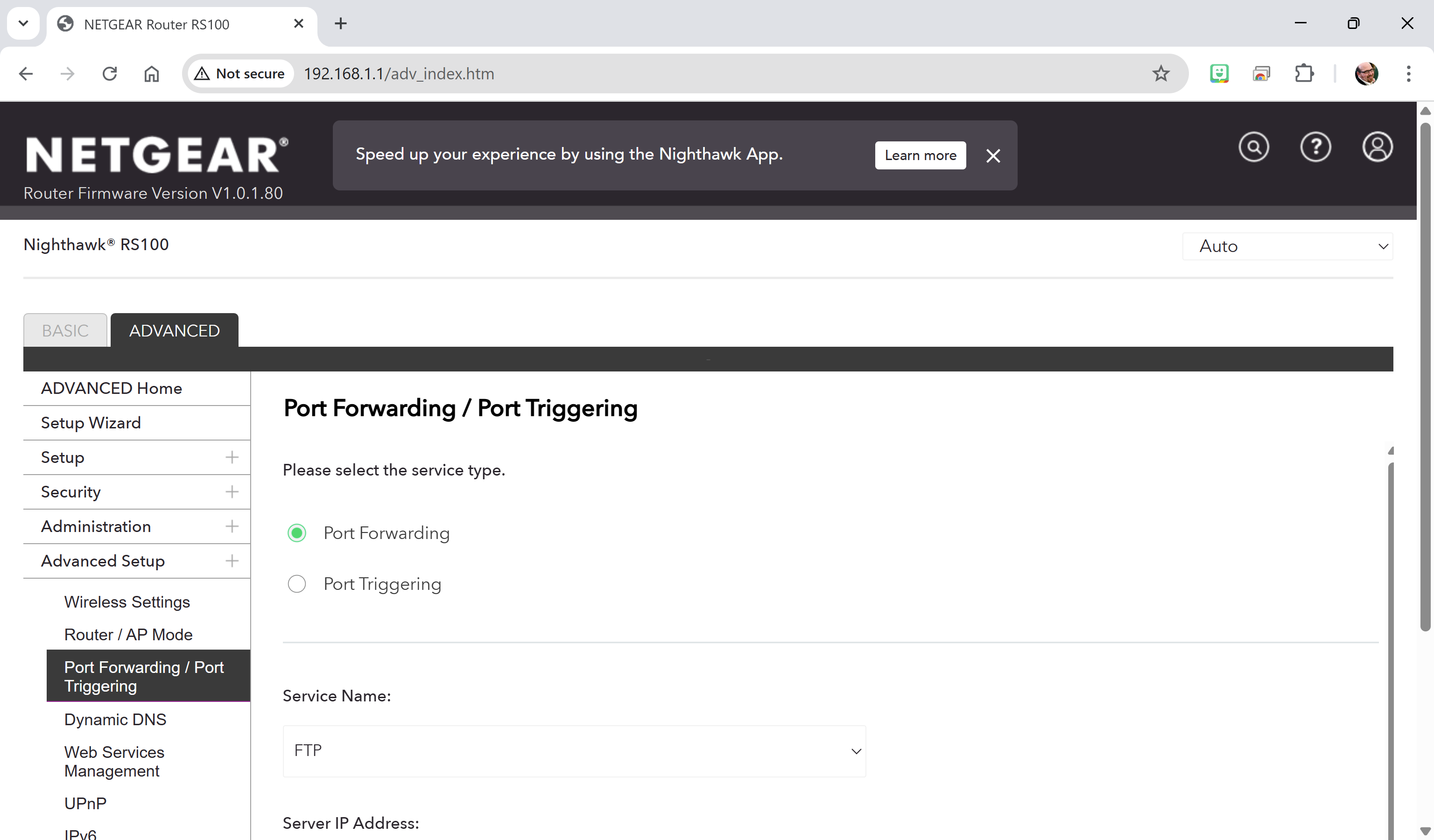Select the Port Forwarding radio button
Image resolution: width=1434 pixels, height=840 pixels.
click(296, 533)
